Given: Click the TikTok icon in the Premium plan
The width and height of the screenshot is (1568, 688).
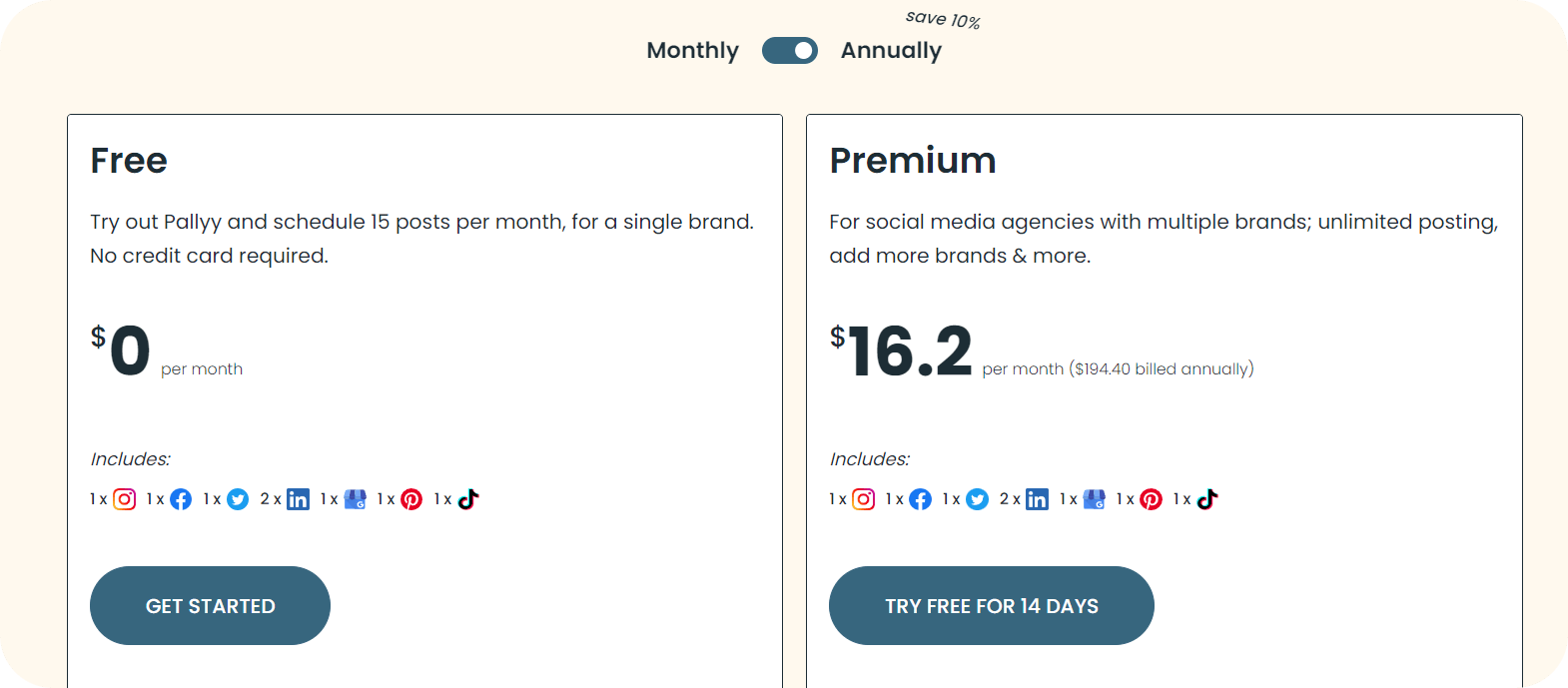Looking at the screenshot, I should click(1206, 499).
